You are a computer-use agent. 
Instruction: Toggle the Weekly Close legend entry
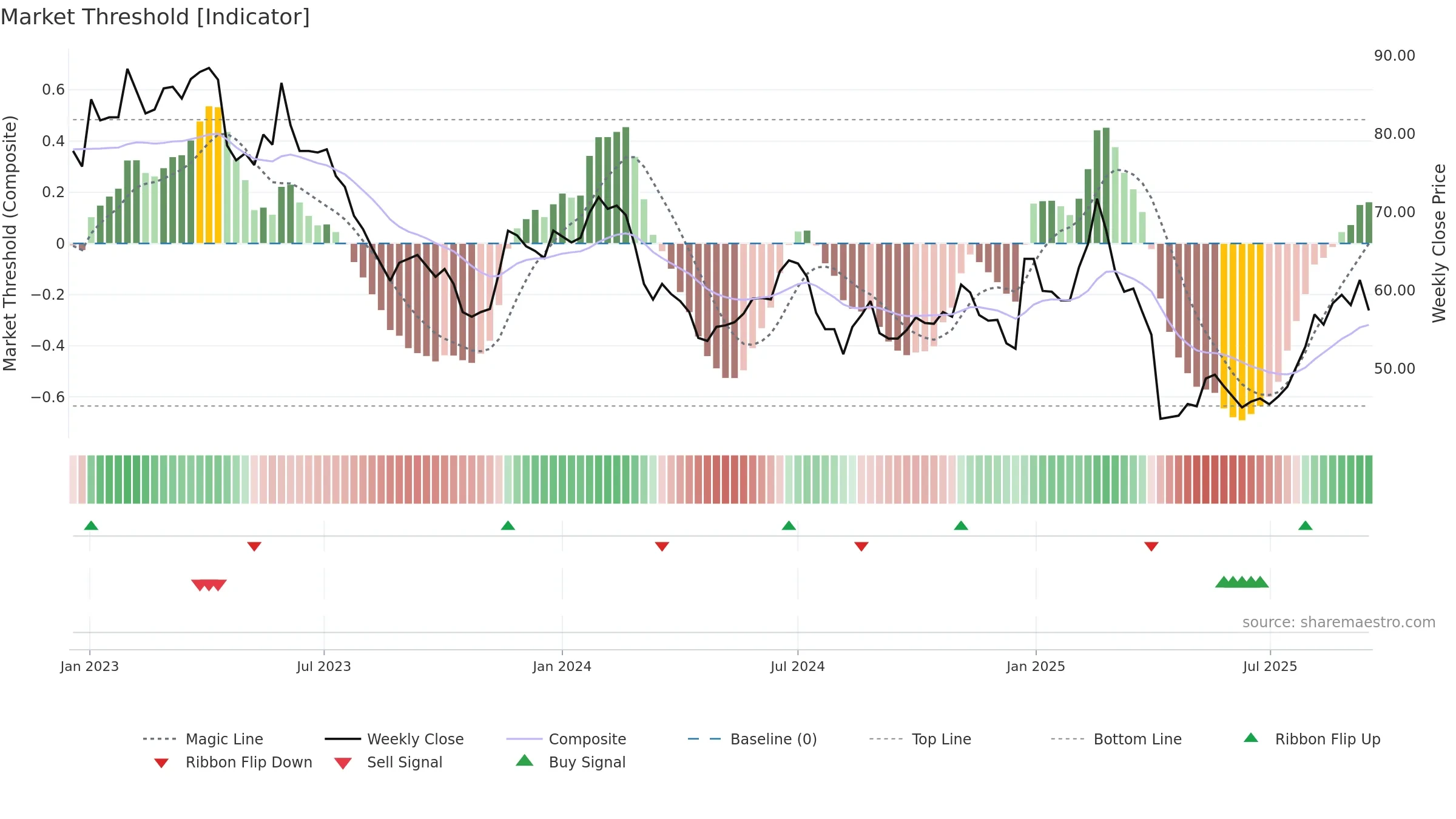click(x=394, y=739)
